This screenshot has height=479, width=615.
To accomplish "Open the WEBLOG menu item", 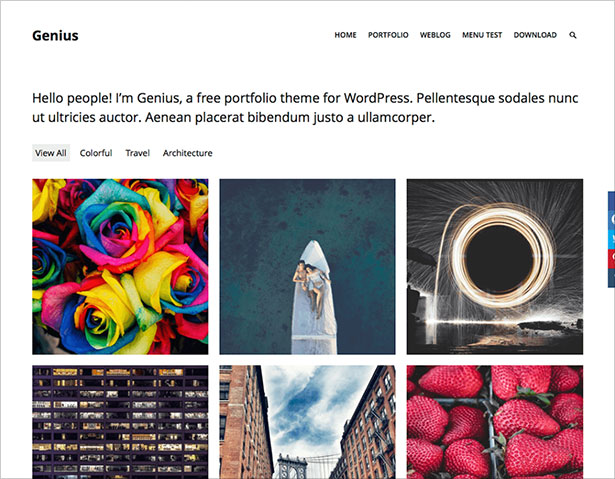I will 435,35.
